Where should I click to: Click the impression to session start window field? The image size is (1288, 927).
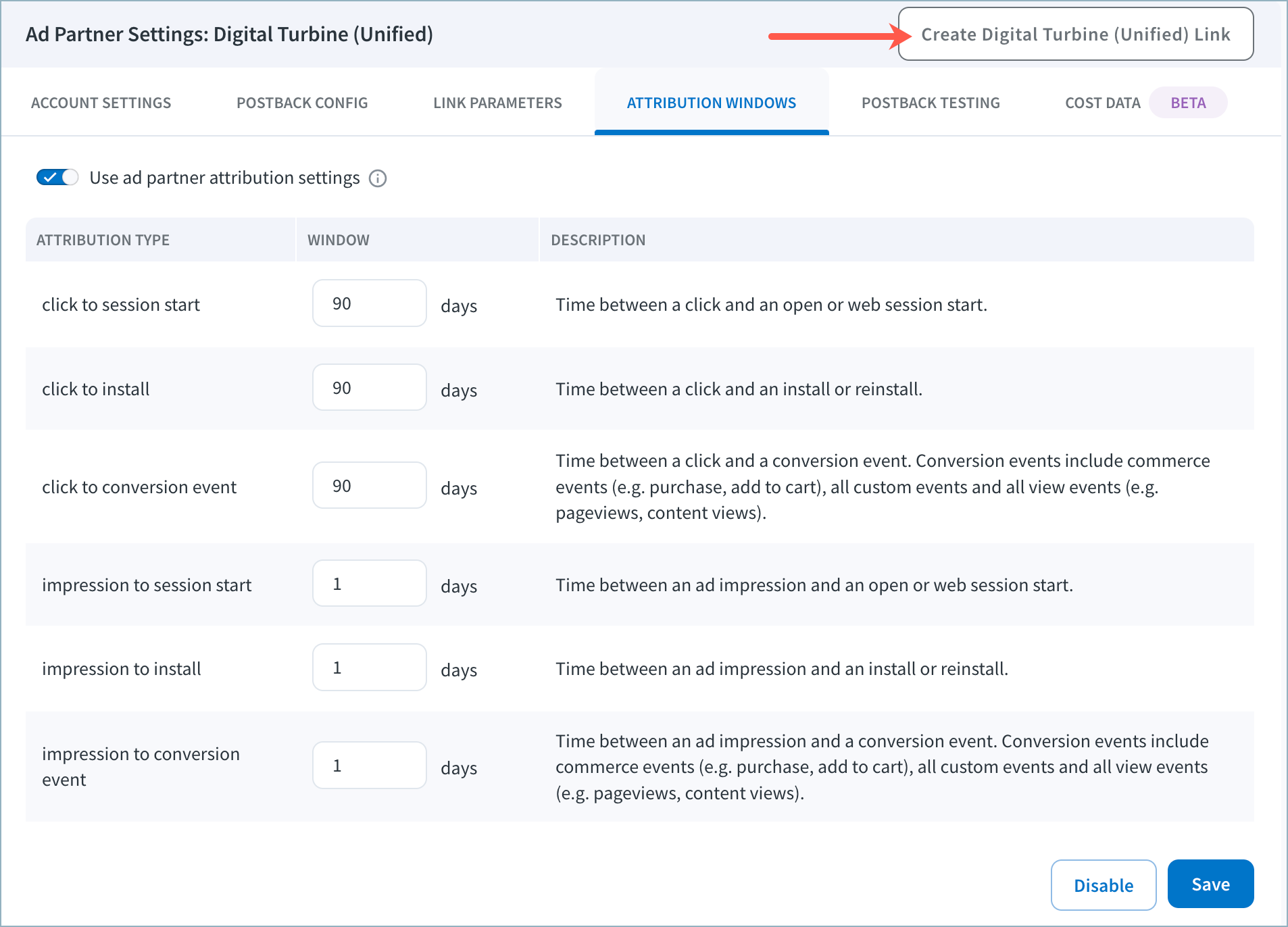pyautogui.click(x=370, y=584)
